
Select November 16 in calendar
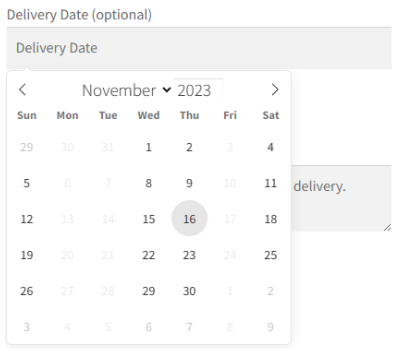pyautogui.click(x=189, y=218)
